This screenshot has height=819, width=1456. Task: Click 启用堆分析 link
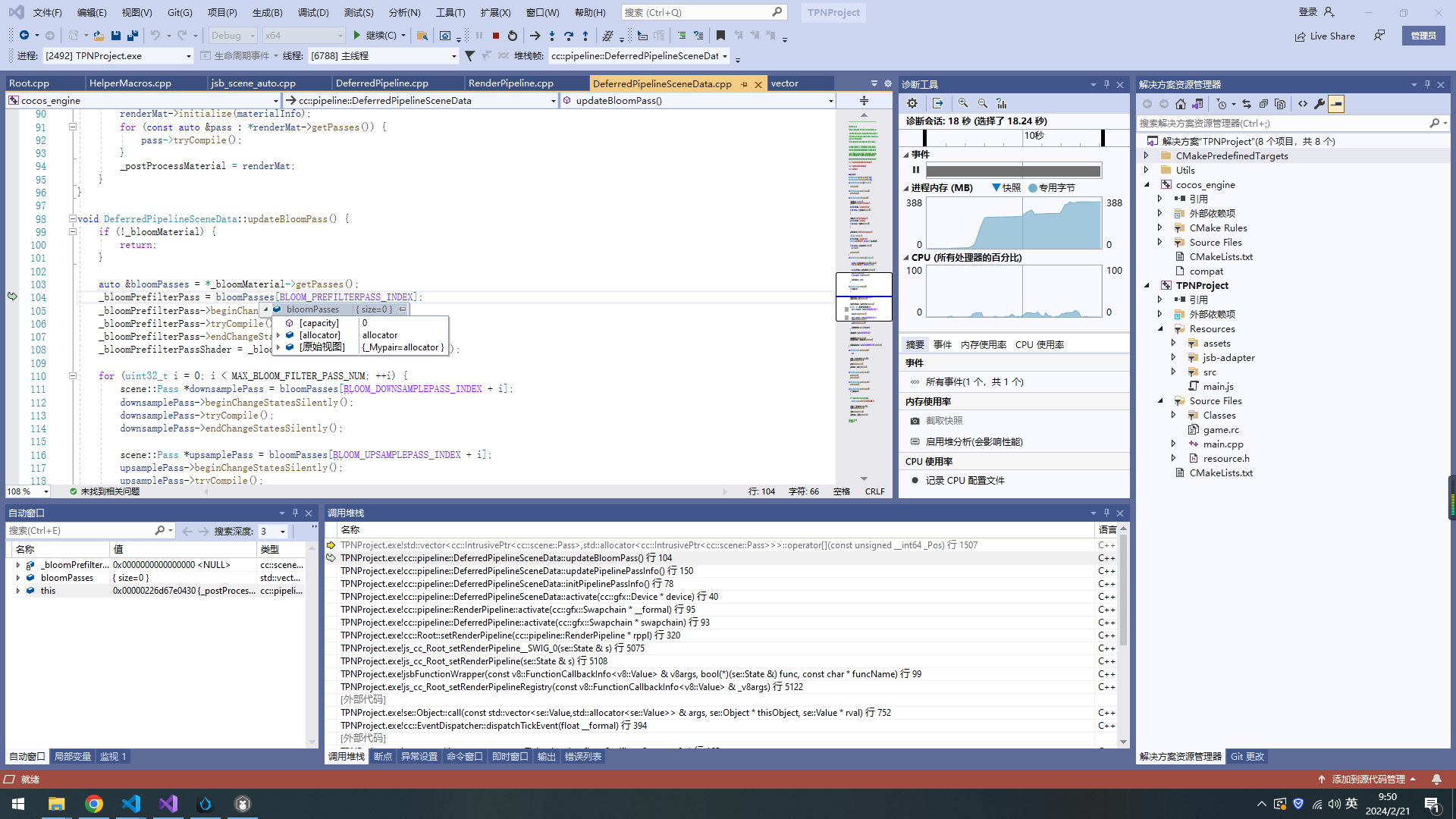974,442
